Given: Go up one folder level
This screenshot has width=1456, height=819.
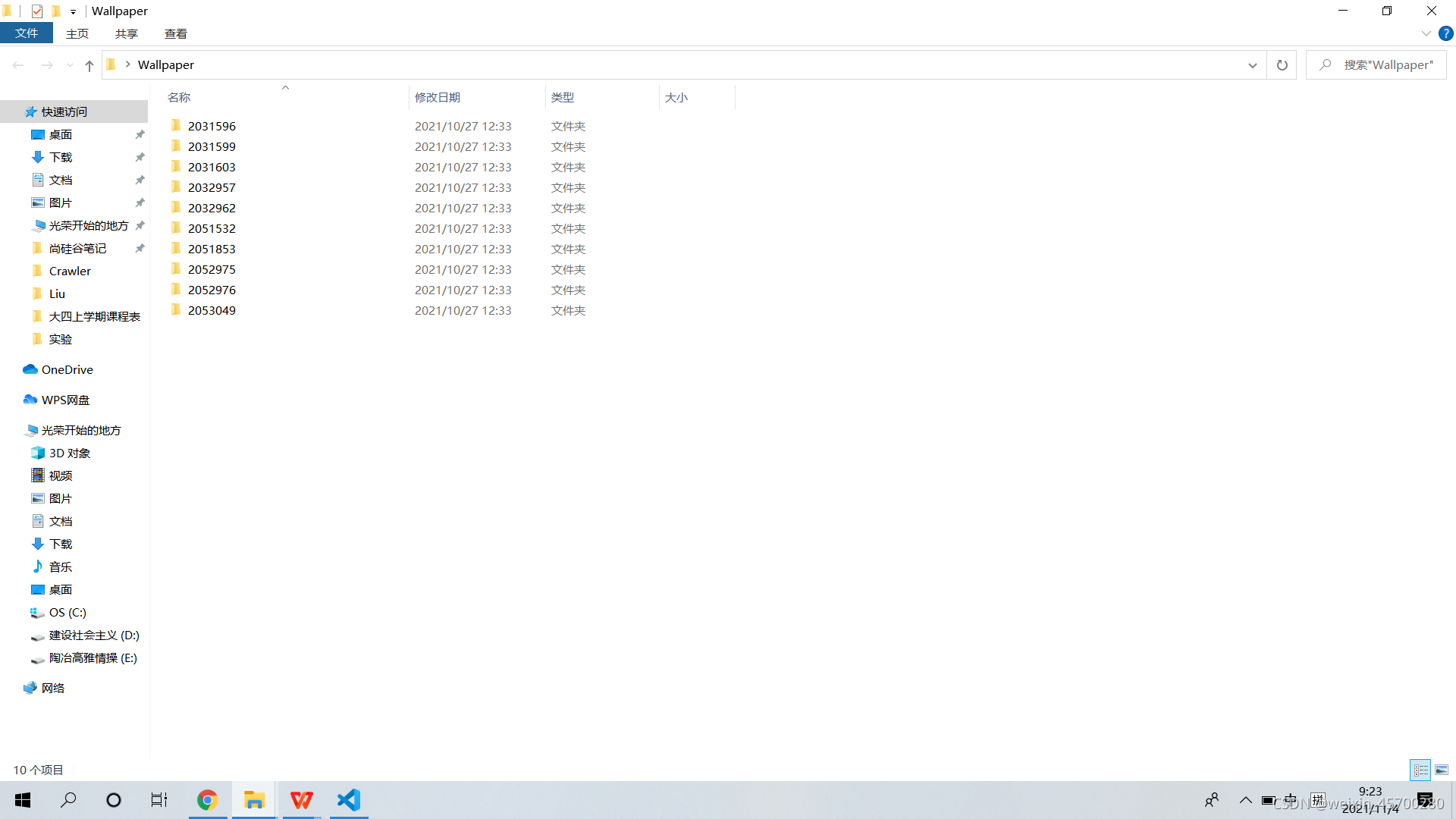Looking at the screenshot, I should (89, 65).
